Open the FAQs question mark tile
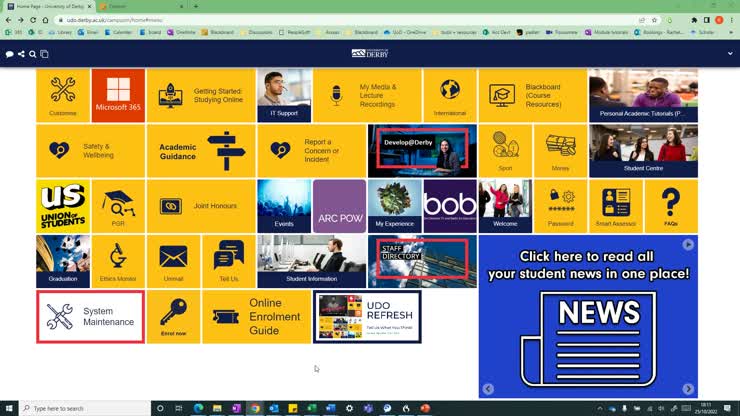The width and height of the screenshot is (740, 416). point(671,205)
